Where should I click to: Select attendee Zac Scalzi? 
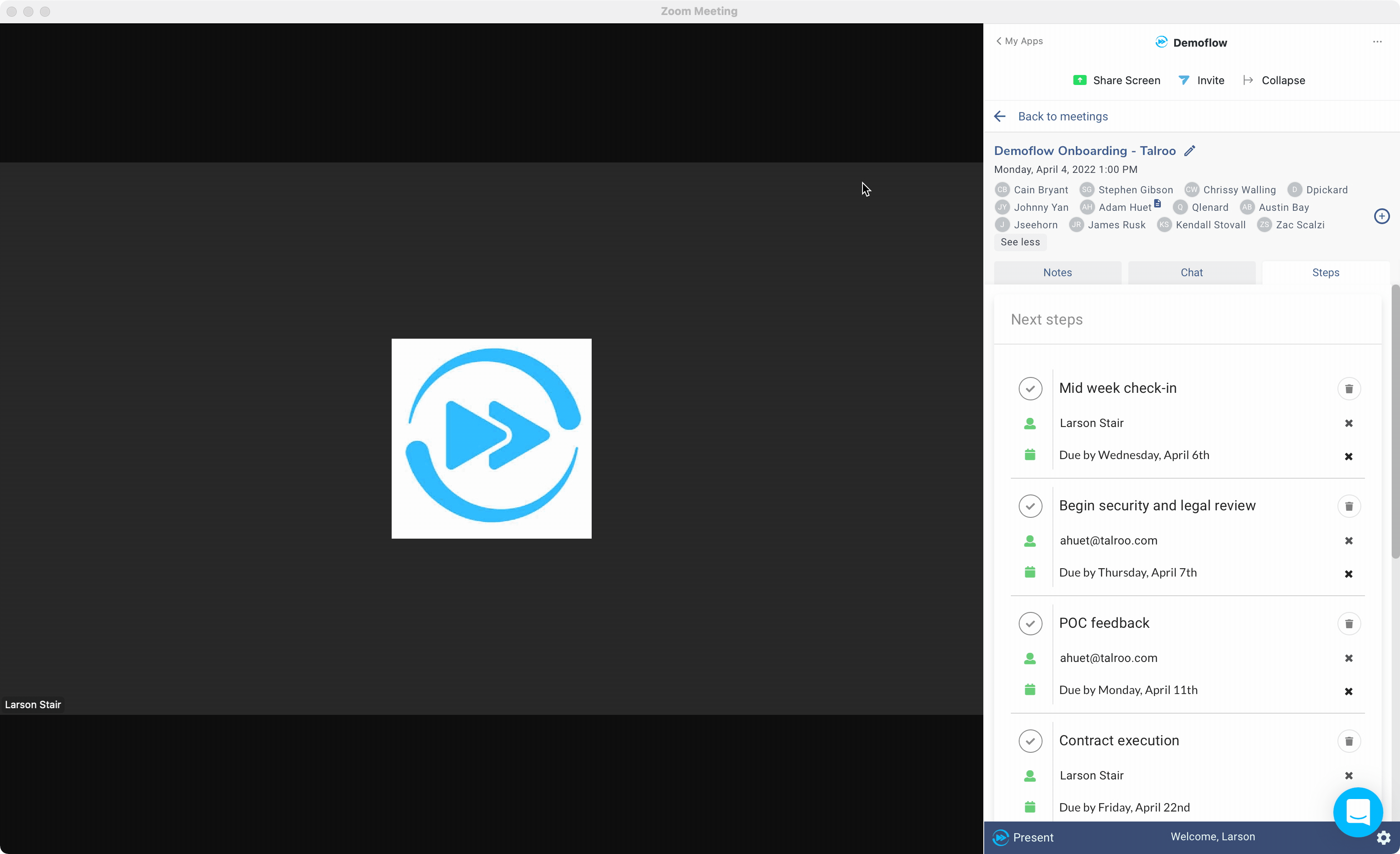pos(1291,225)
